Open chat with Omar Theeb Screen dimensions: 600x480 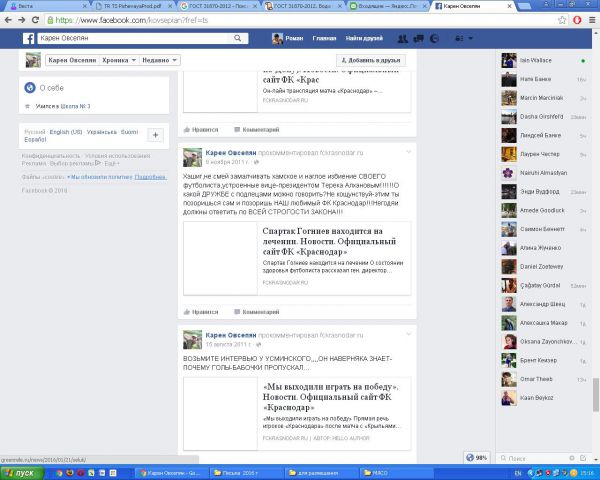pyautogui.click(x=544, y=379)
